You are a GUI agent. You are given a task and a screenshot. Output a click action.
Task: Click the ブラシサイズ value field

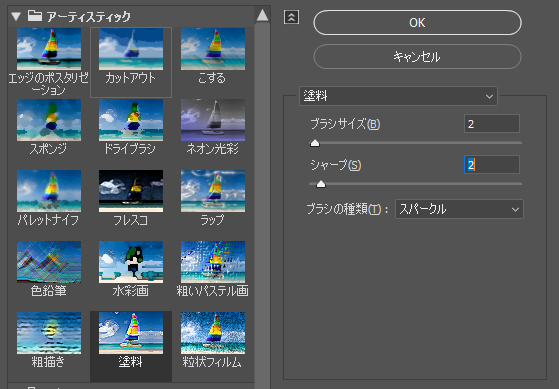pyautogui.click(x=492, y=124)
